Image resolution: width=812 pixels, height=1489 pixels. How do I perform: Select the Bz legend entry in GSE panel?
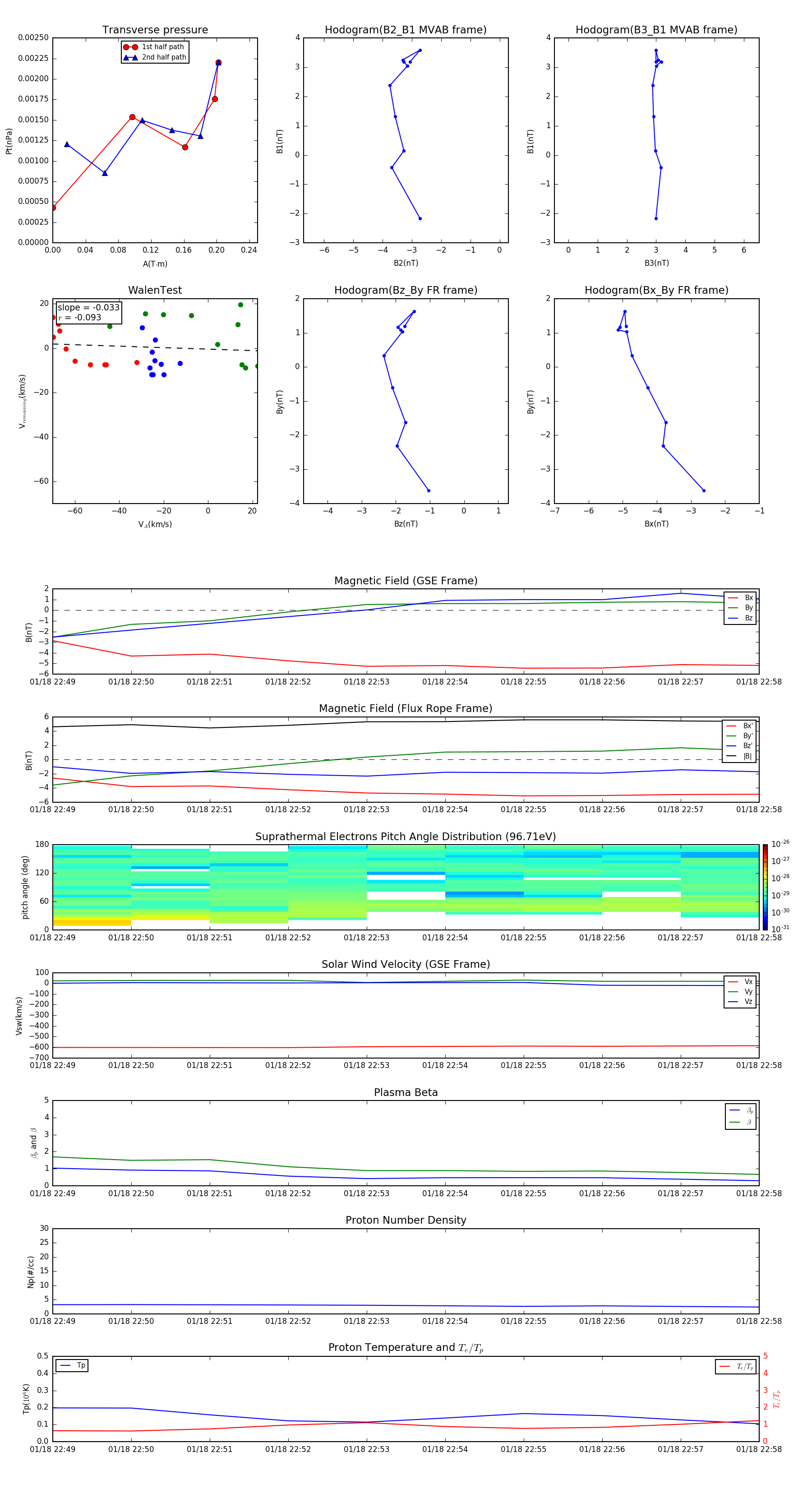pyautogui.click(x=740, y=618)
